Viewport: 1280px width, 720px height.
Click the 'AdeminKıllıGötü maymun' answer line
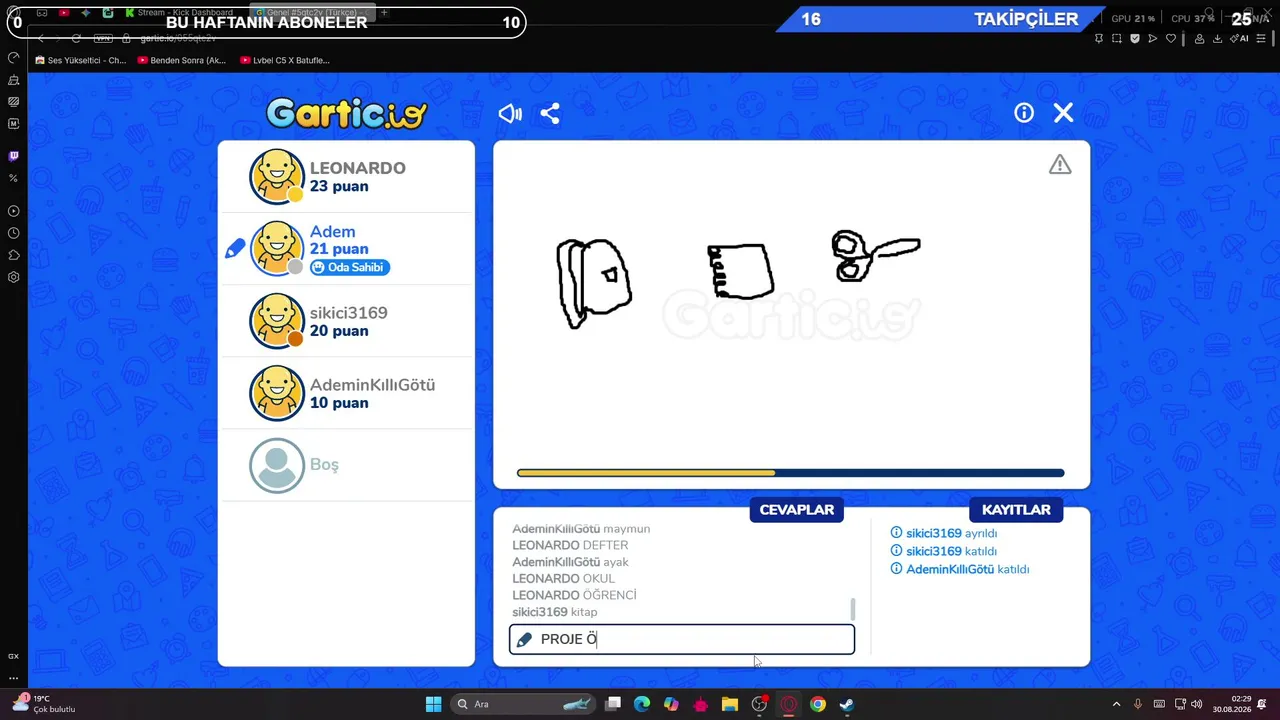[581, 529]
